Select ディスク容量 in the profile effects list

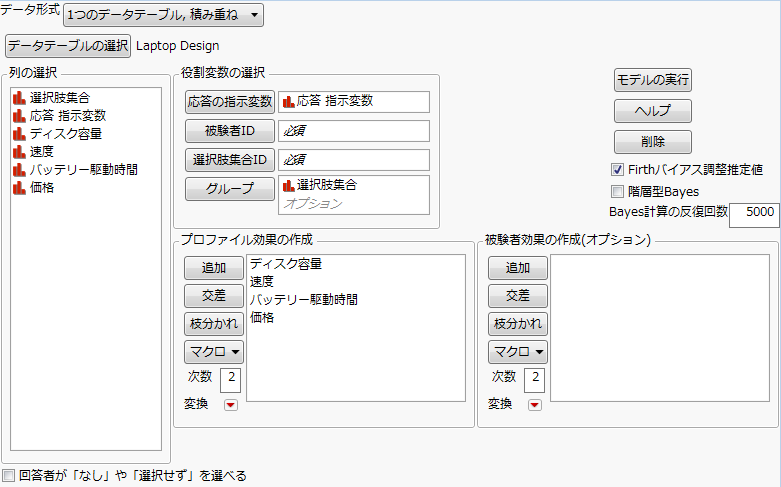(x=286, y=264)
